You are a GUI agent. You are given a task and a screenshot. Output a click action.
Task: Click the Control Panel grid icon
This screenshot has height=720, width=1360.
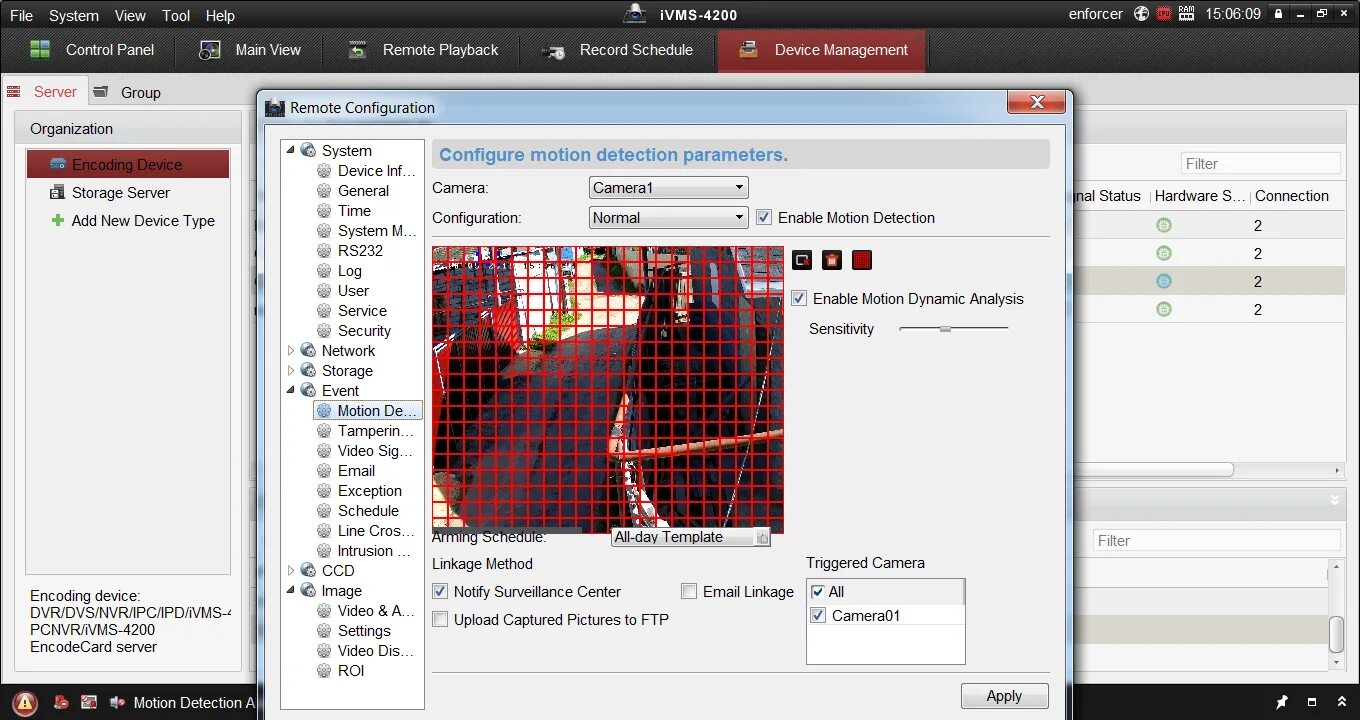point(40,50)
